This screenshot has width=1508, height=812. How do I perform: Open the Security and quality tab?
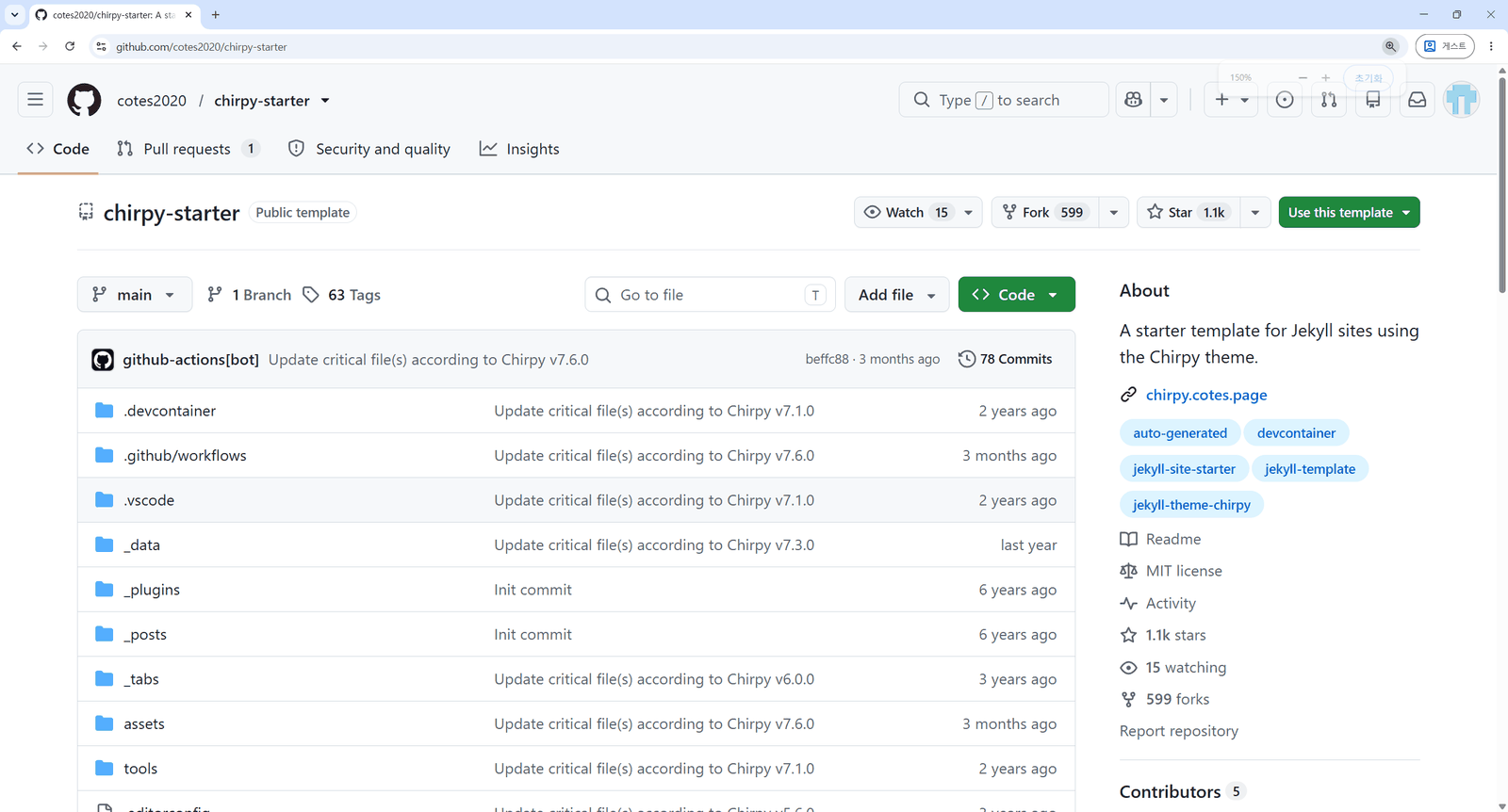coord(369,149)
